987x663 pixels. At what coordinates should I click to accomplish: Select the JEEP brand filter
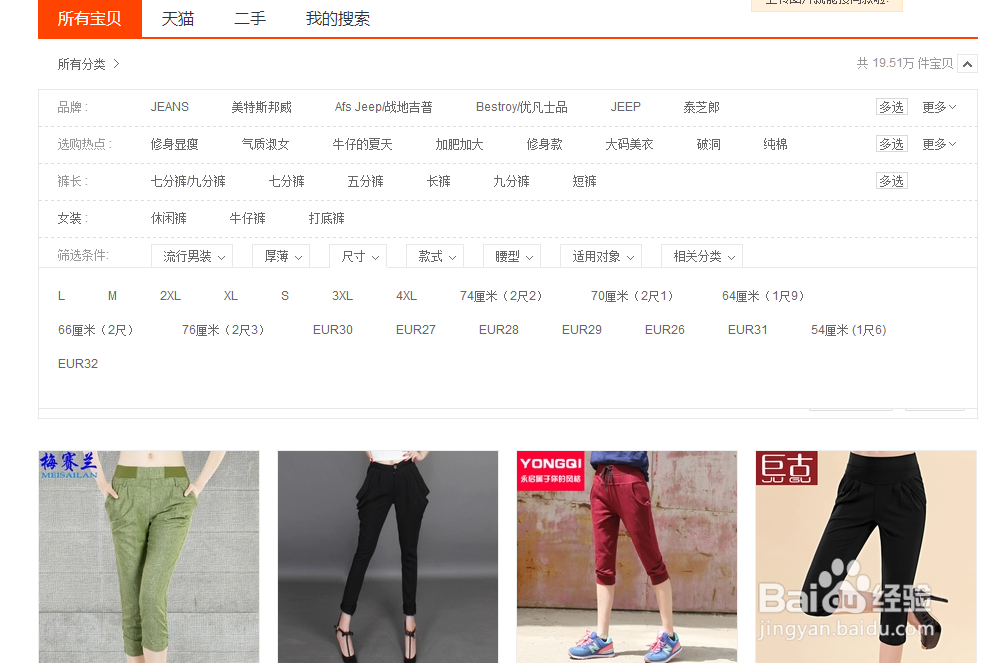point(625,107)
